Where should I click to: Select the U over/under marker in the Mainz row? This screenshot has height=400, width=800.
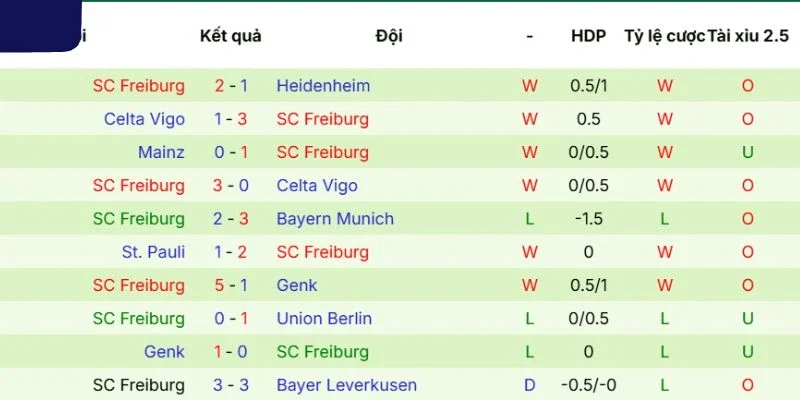tap(747, 152)
